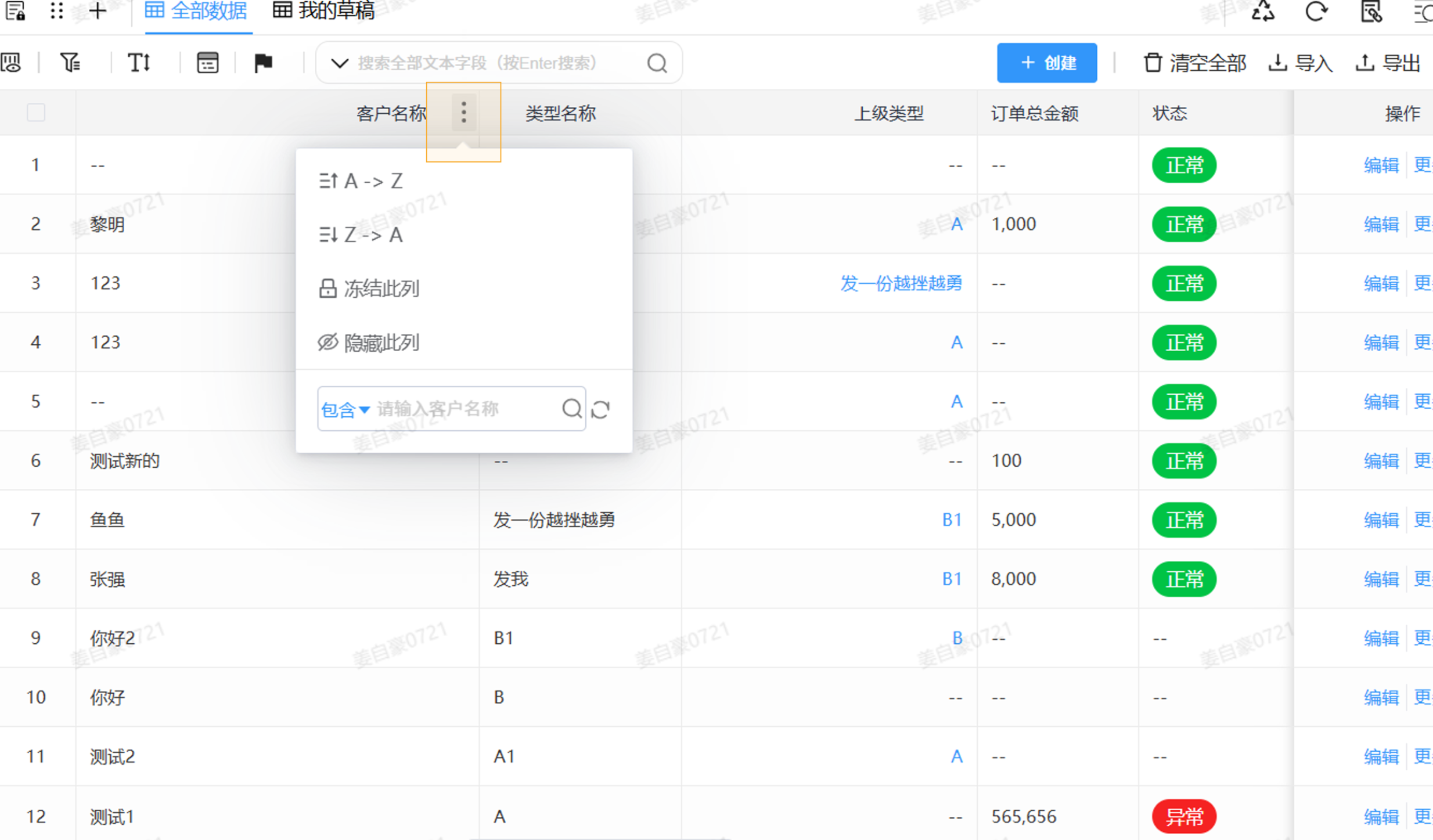Click the text sort TI icon
Viewport: 1433px width, 840px height.
tap(139, 62)
